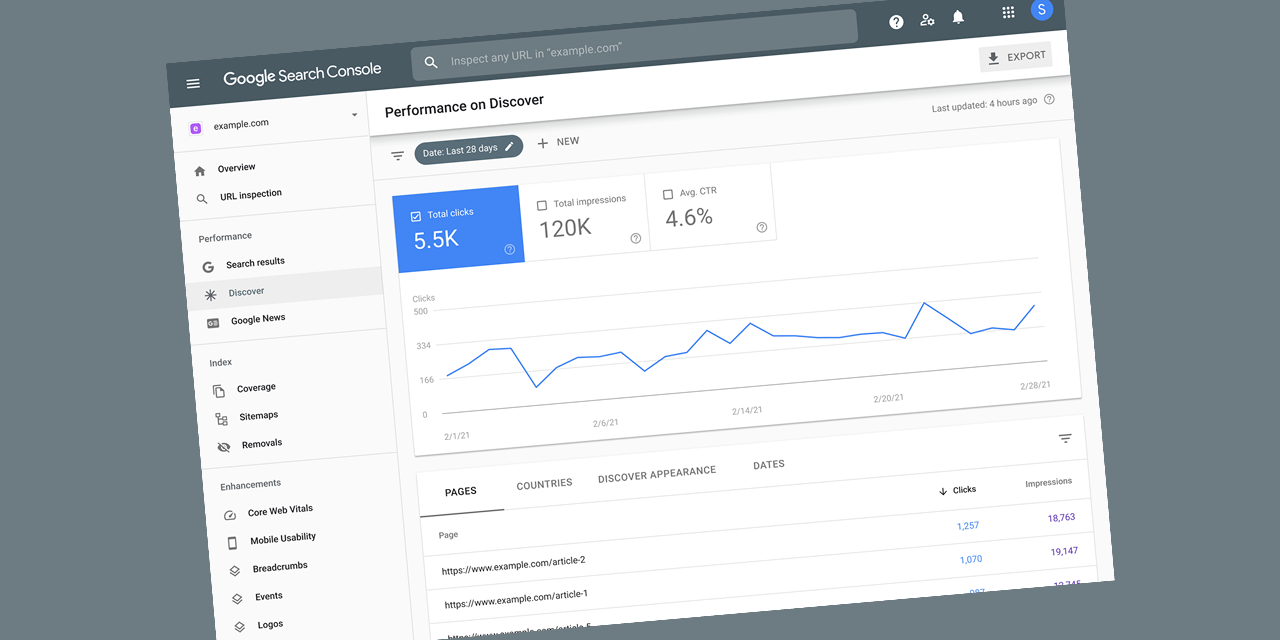The width and height of the screenshot is (1280, 640).
Task: Click the Performance on Discover heading
Action: (x=465, y=104)
